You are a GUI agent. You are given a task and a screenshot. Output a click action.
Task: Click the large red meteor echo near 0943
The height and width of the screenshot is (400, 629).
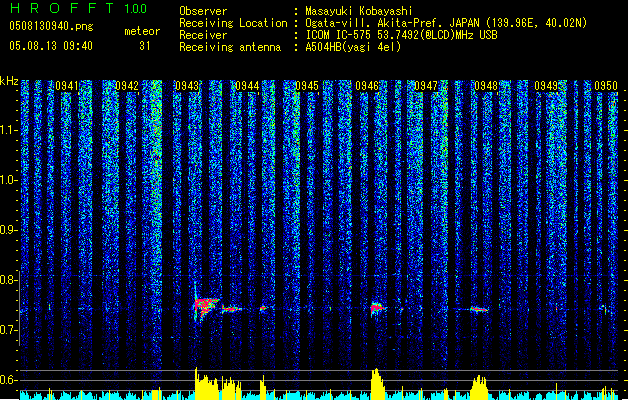coord(206,307)
